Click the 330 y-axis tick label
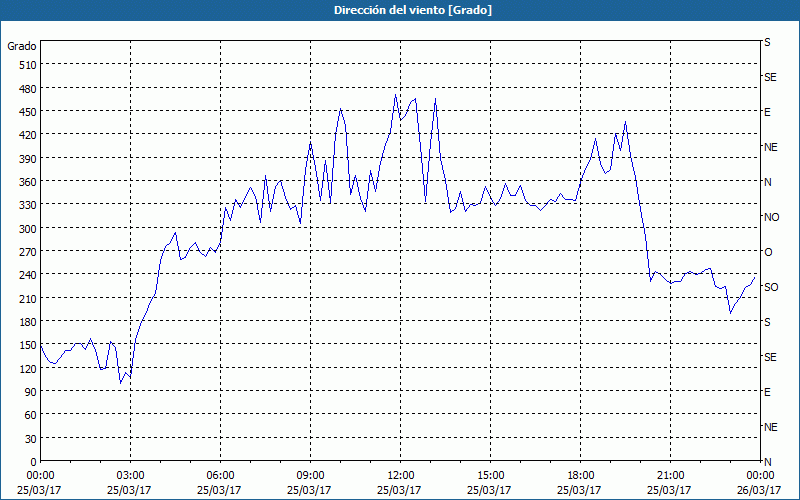800x500 pixels. click(28, 205)
